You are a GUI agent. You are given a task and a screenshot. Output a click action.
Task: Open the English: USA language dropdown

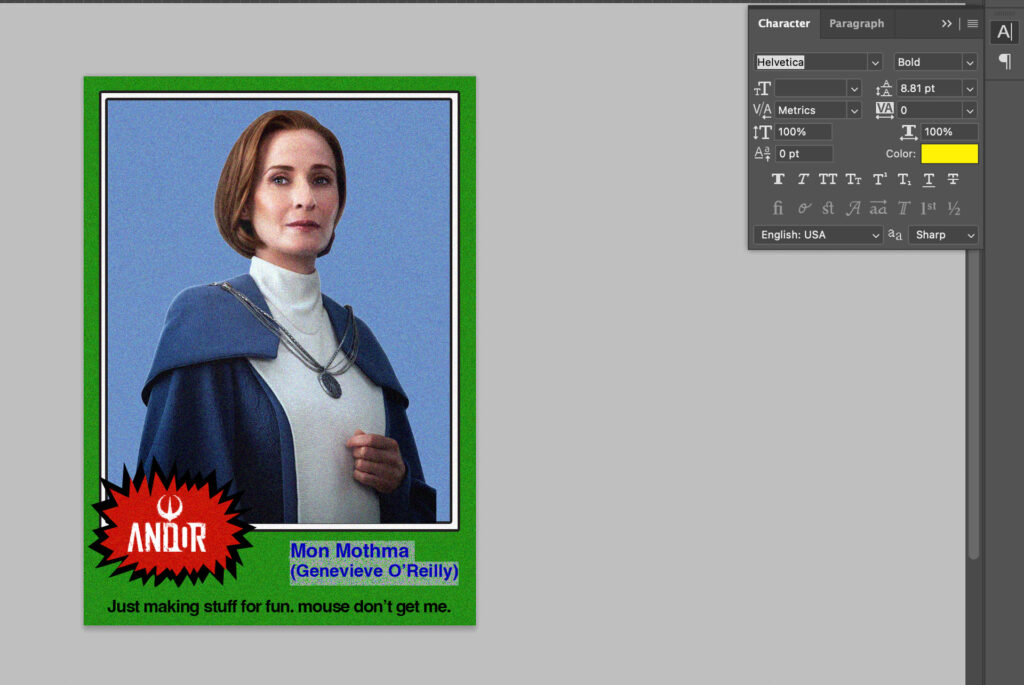tap(818, 235)
